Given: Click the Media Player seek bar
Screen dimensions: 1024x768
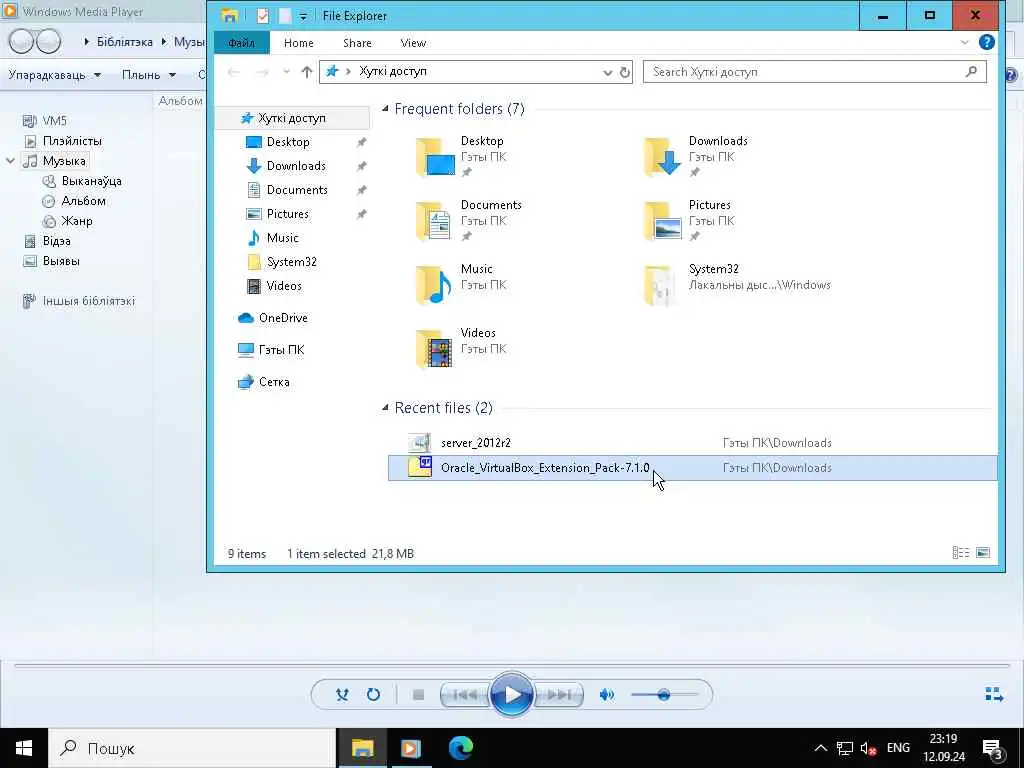Looking at the screenshot, I should (x=511, y=665).
